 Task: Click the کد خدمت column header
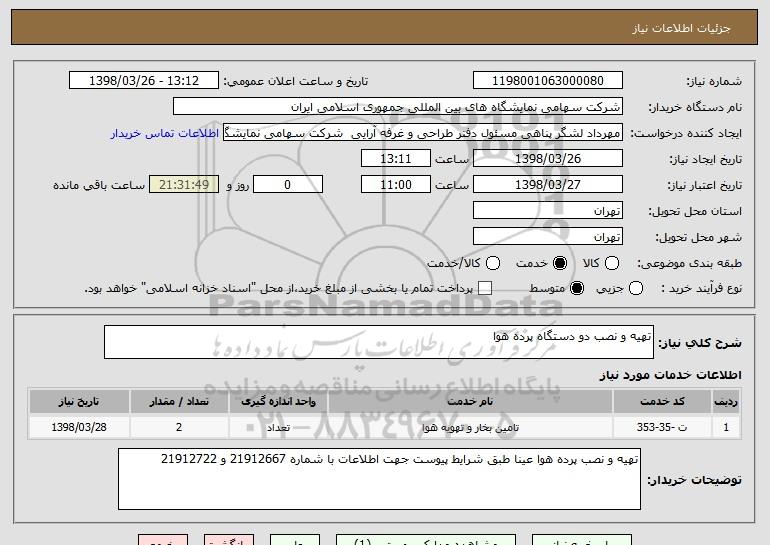click(x=662, y=402)
